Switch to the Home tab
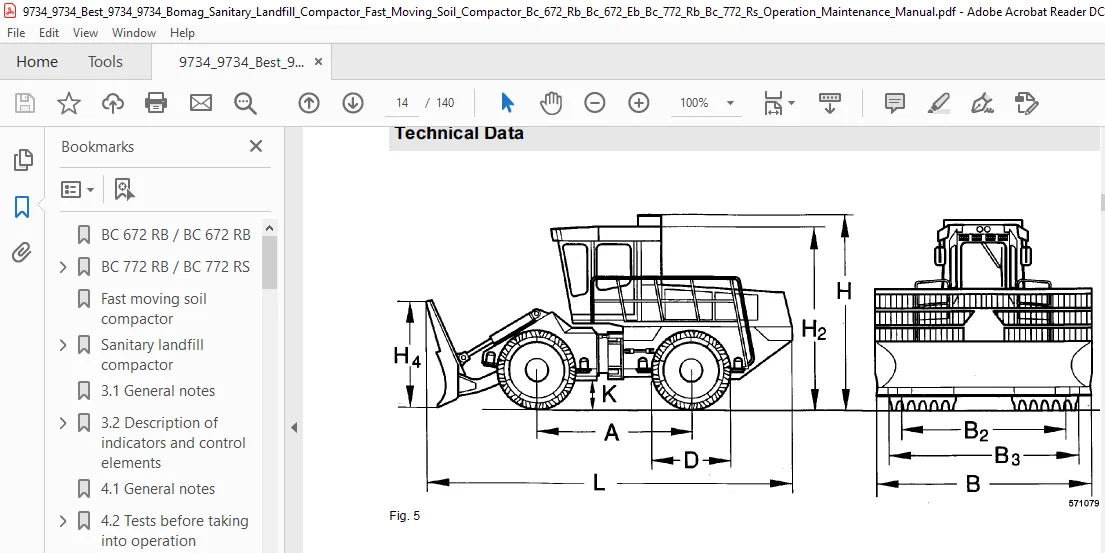 pos(37,62)
